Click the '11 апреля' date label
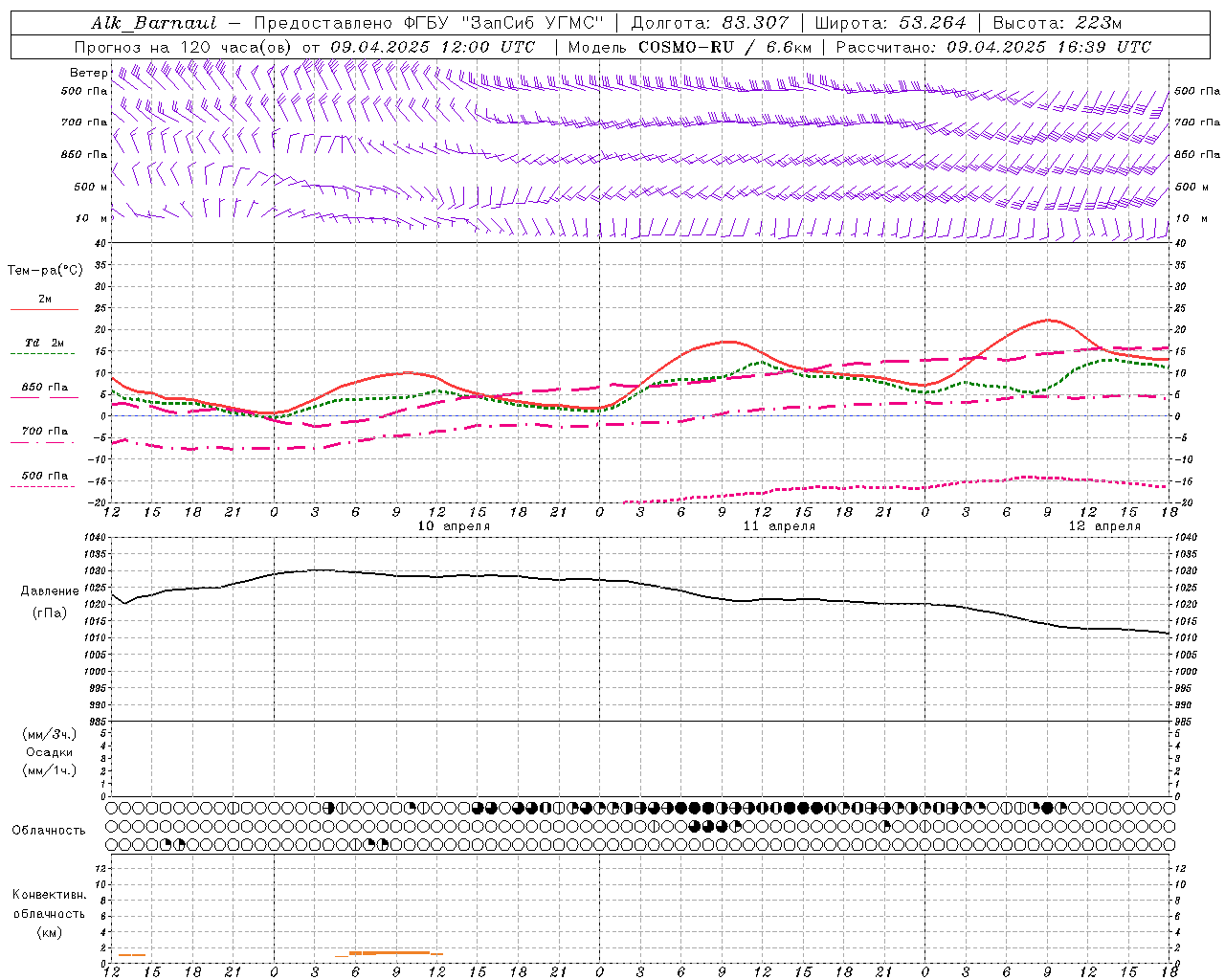 point(779,526)
